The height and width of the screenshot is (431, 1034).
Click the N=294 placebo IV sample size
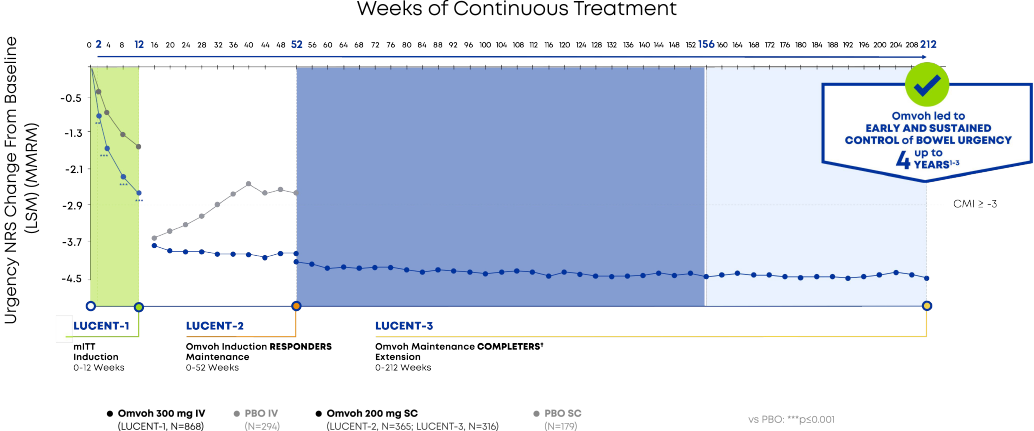[x=263, y=426]
